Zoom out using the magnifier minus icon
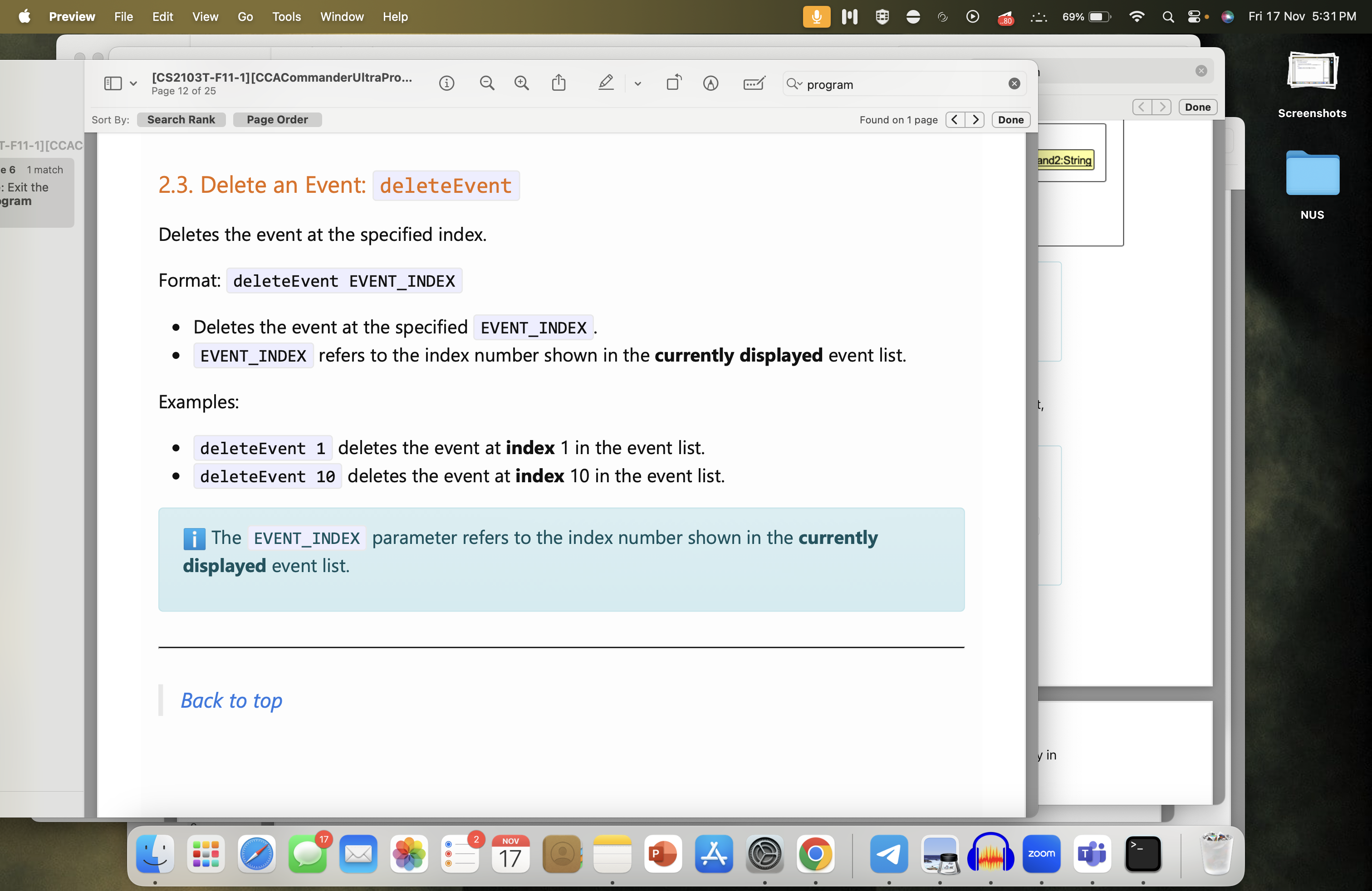The image size is (1372, 891). [486, 83]
